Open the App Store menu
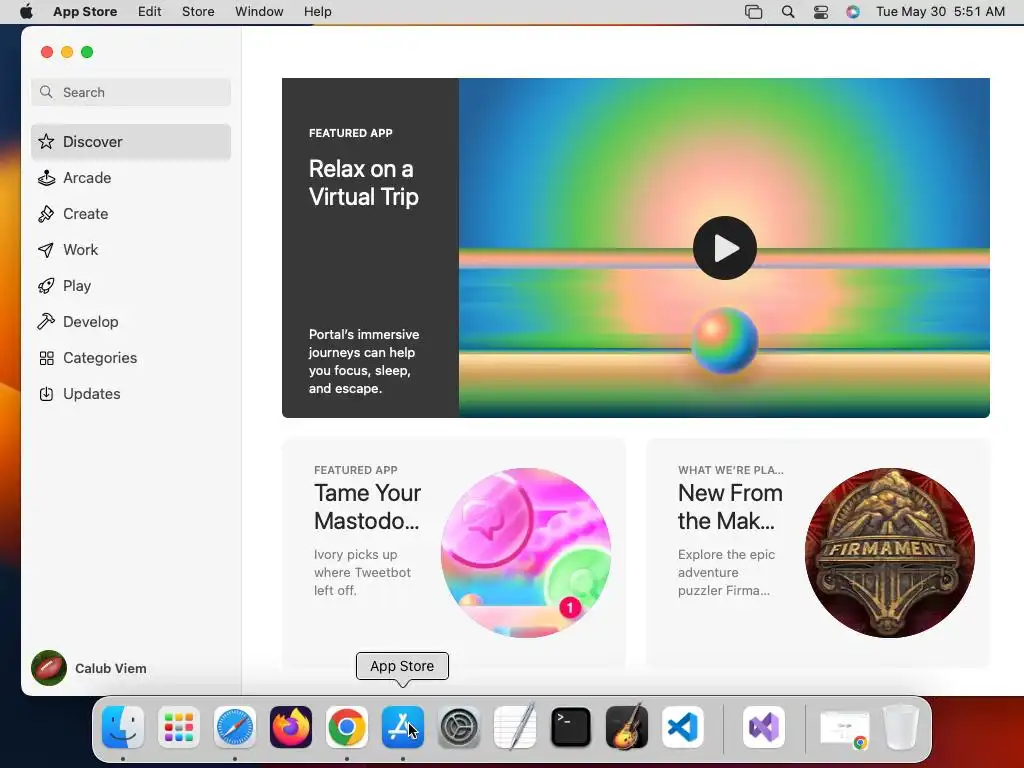1024x768 pixels. tap(85, 12)
